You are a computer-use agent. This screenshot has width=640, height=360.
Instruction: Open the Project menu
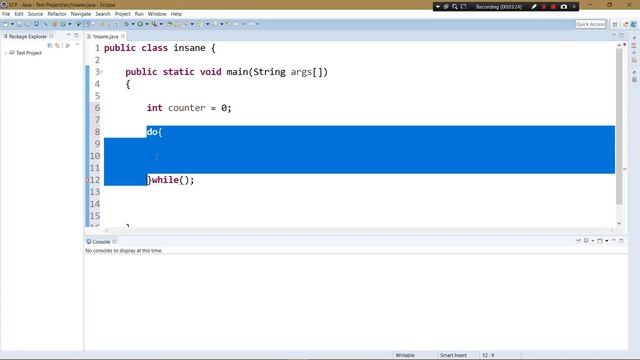click(x=122, y=14)
